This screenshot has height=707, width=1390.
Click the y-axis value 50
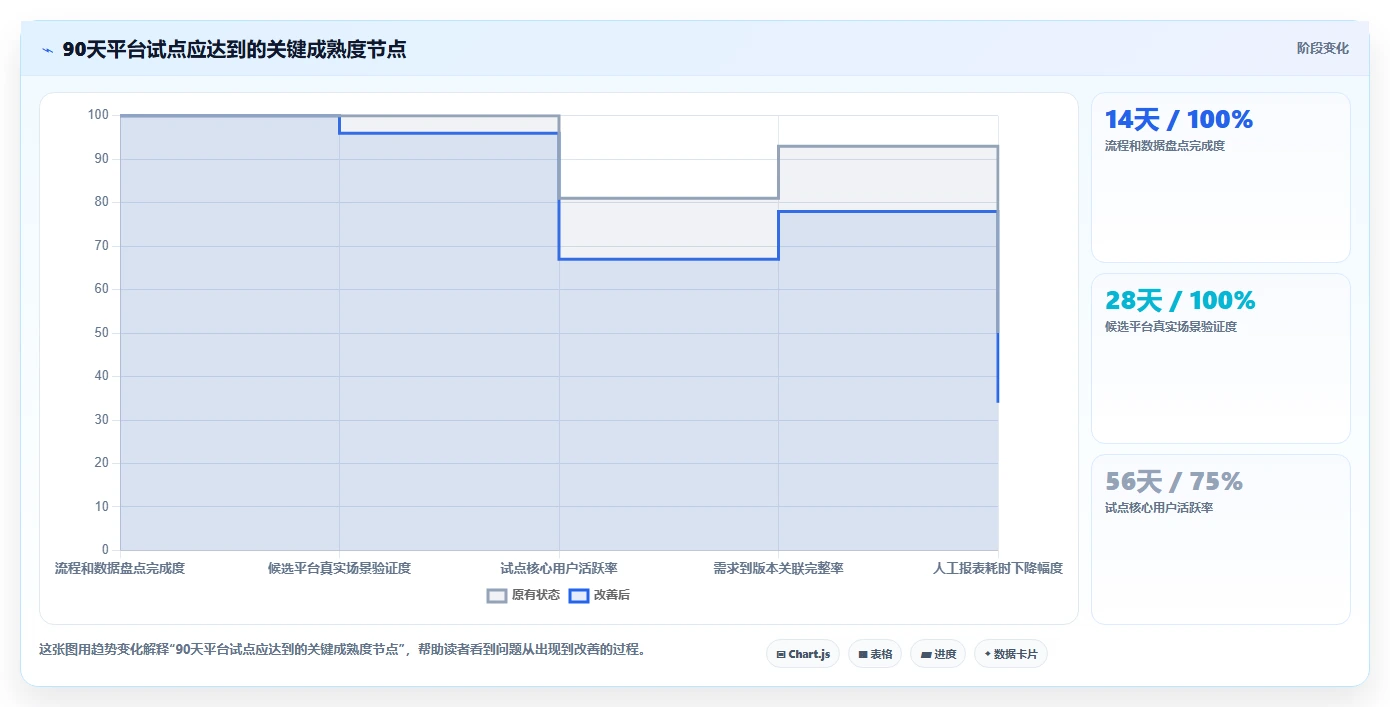[x=101, y=332]
